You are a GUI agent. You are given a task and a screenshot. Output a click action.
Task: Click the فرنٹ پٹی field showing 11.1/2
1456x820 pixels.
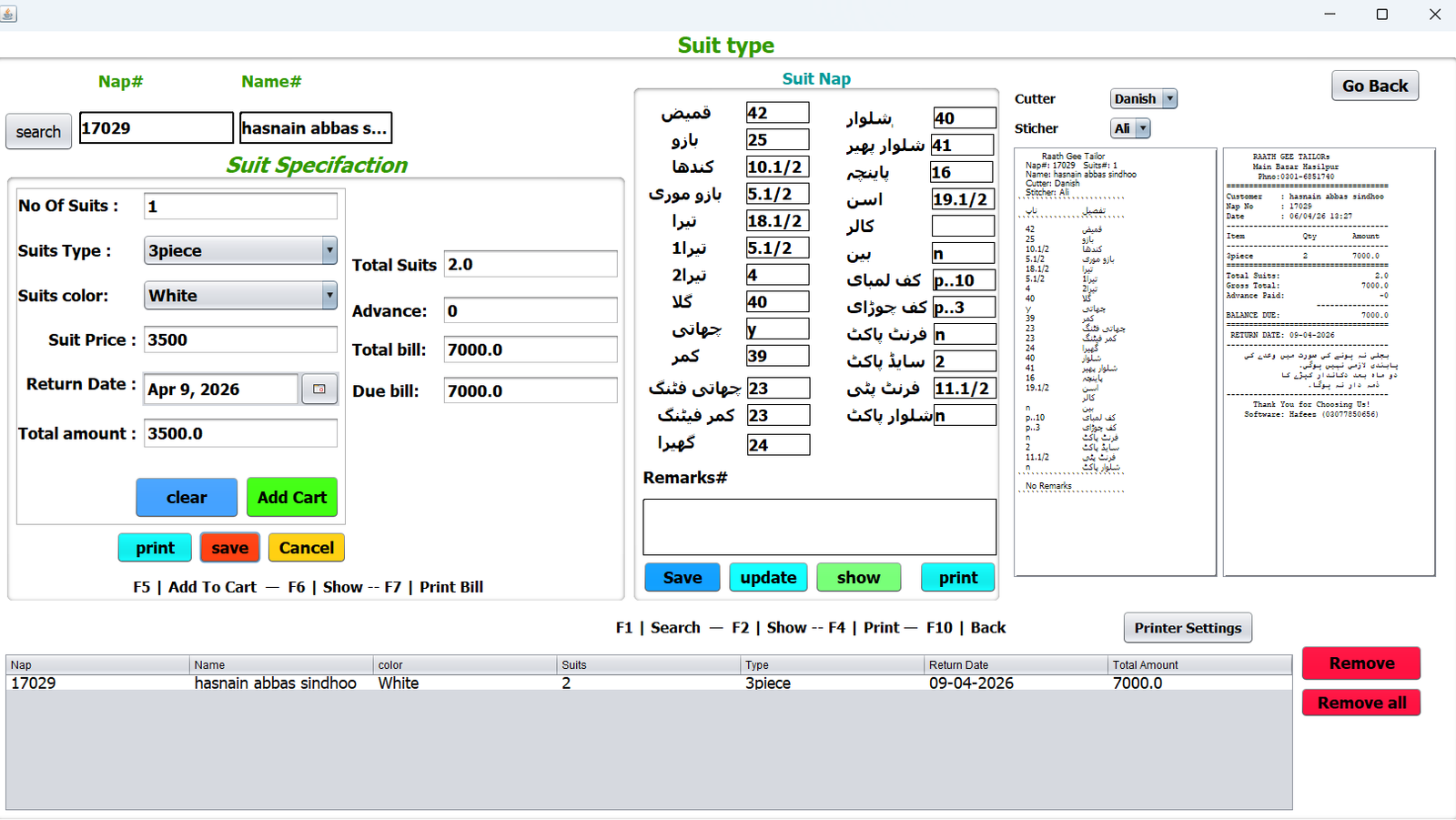coord(965,388)
